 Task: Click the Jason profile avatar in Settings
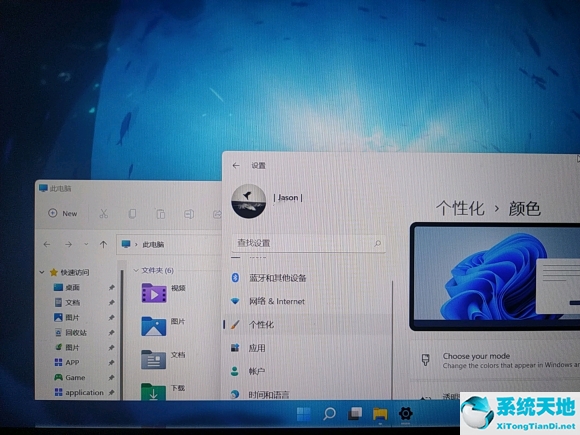(249, 201)
